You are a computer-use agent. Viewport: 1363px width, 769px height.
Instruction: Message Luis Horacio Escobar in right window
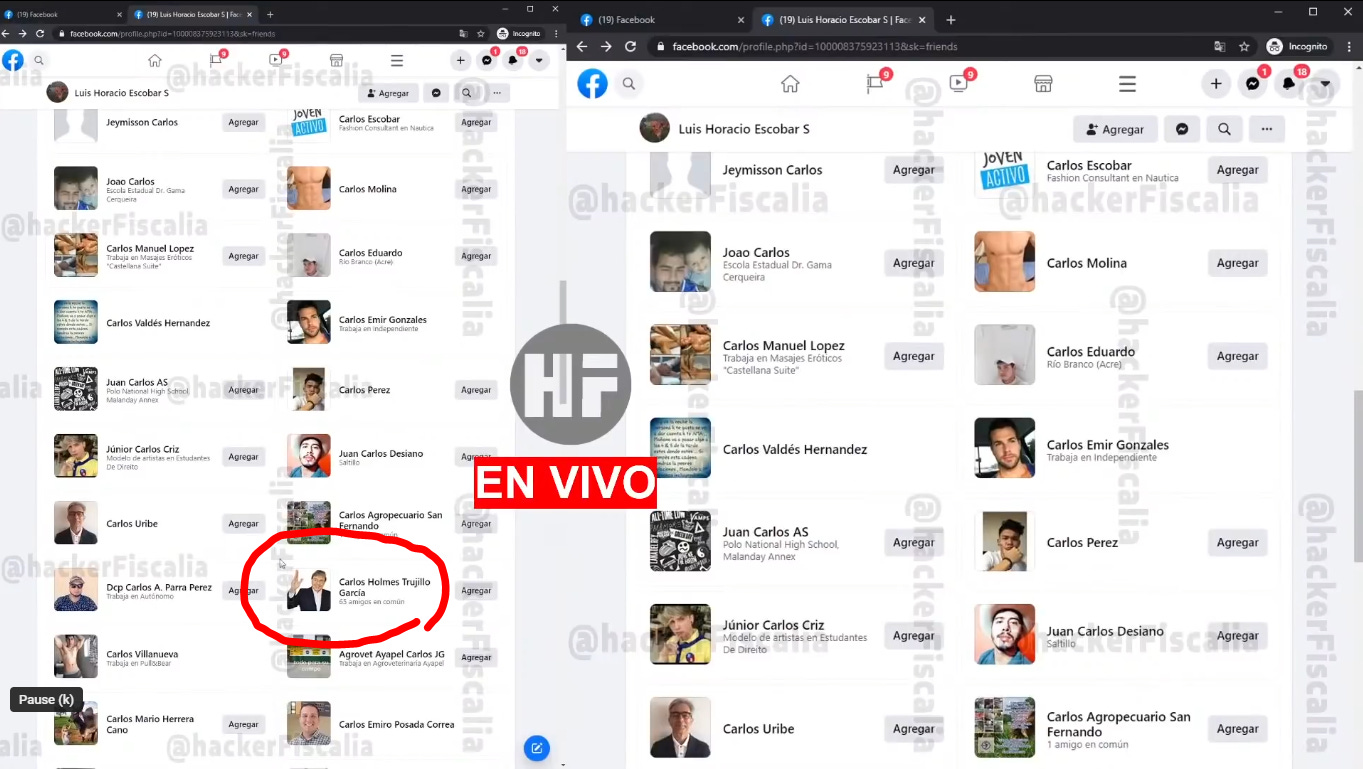(1181, 129)
